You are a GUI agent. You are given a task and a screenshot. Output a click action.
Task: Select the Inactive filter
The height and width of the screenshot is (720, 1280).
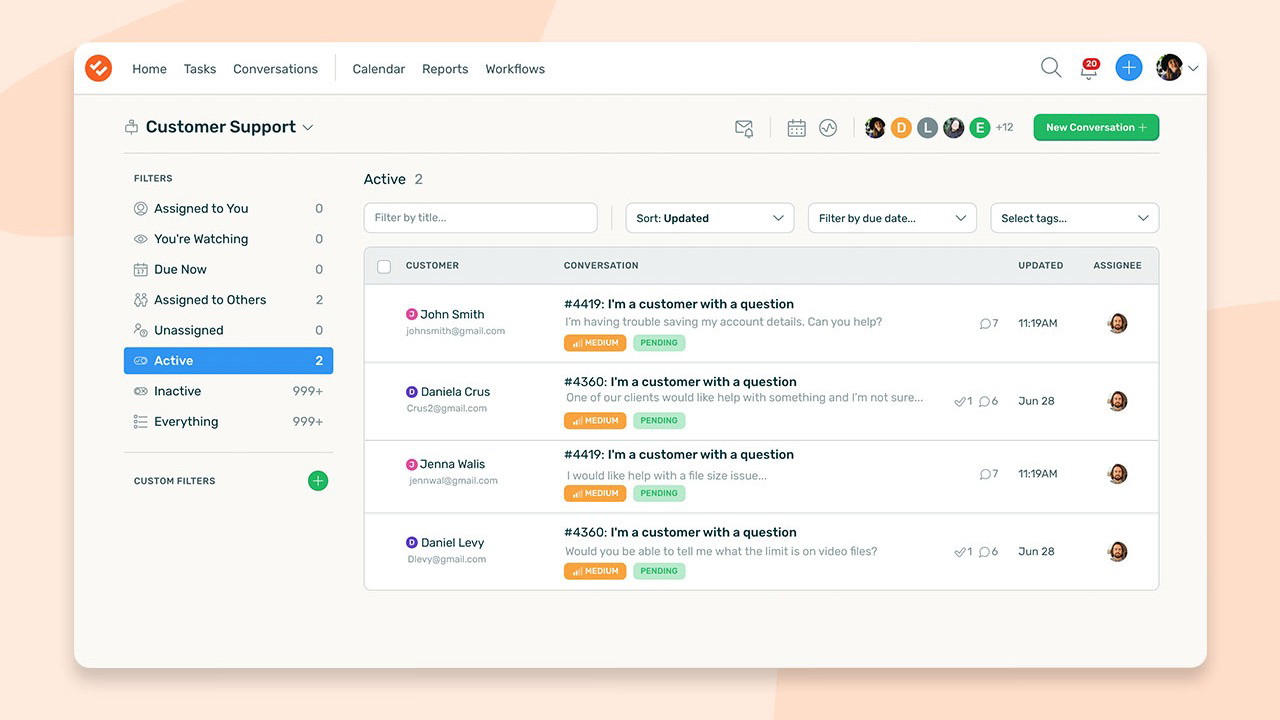pos(228,391)
